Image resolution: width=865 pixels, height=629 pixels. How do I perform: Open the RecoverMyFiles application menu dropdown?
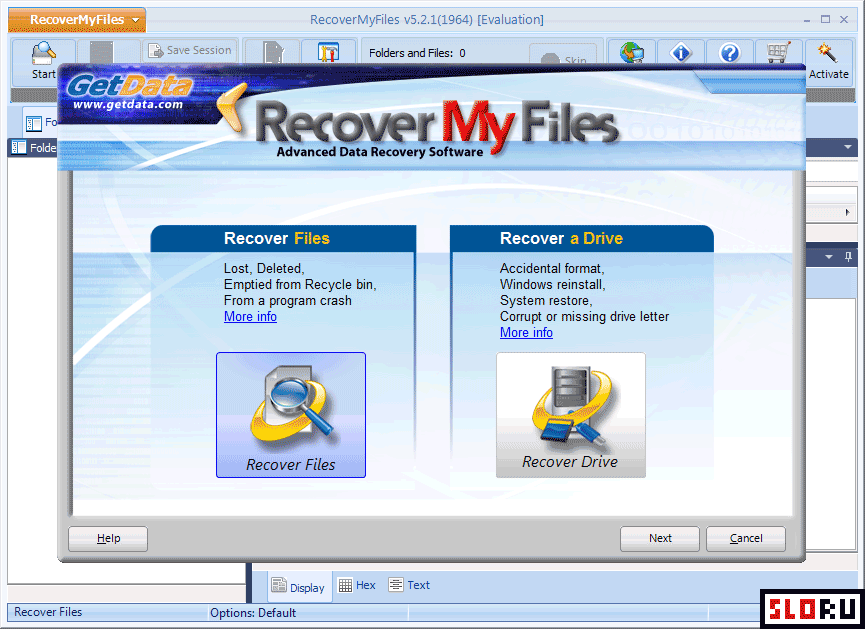point(77,20)
